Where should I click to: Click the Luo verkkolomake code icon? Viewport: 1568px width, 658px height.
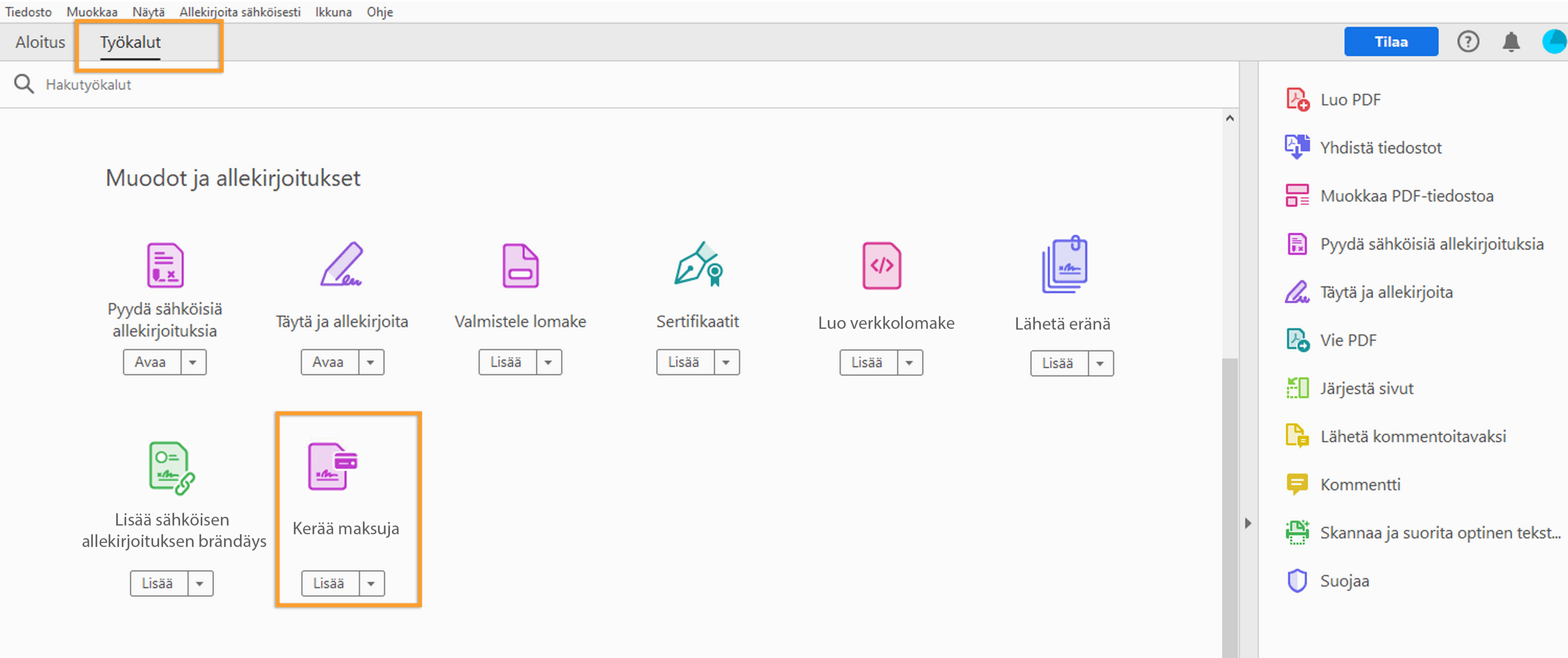881,265
